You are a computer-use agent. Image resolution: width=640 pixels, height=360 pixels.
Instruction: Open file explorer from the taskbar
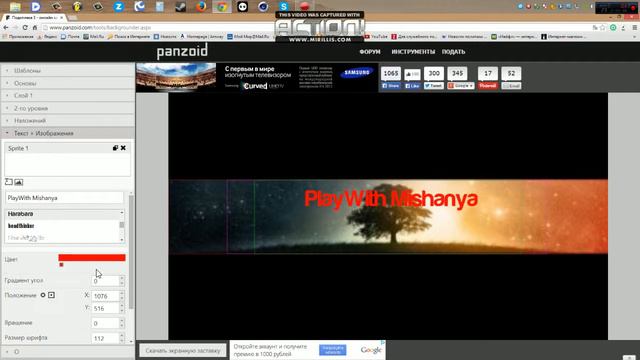15,6
